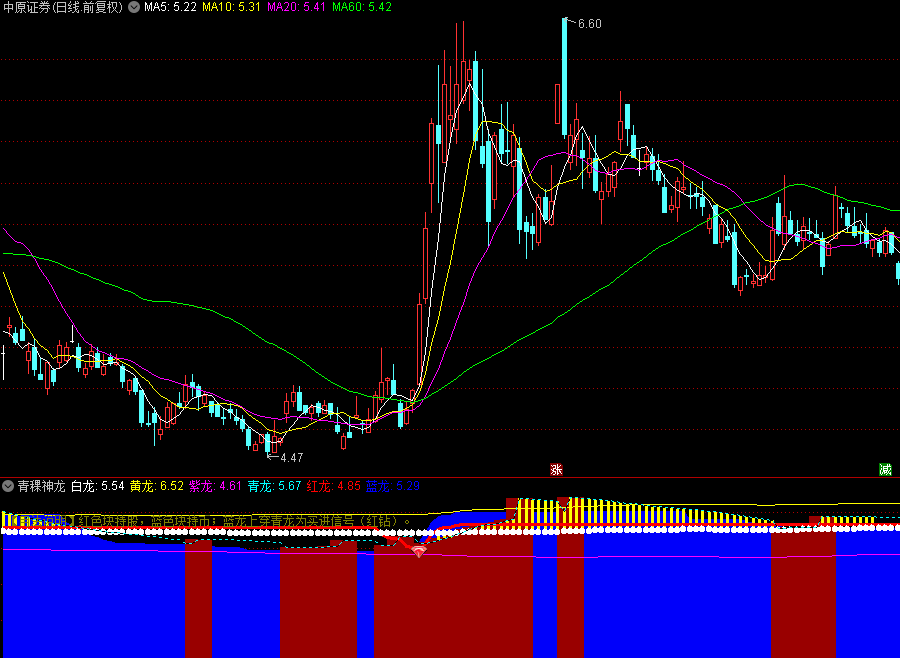This screenshot has width=900, height=658.
Task: Click the MA5 moving average label
Action: coord(169,7)
